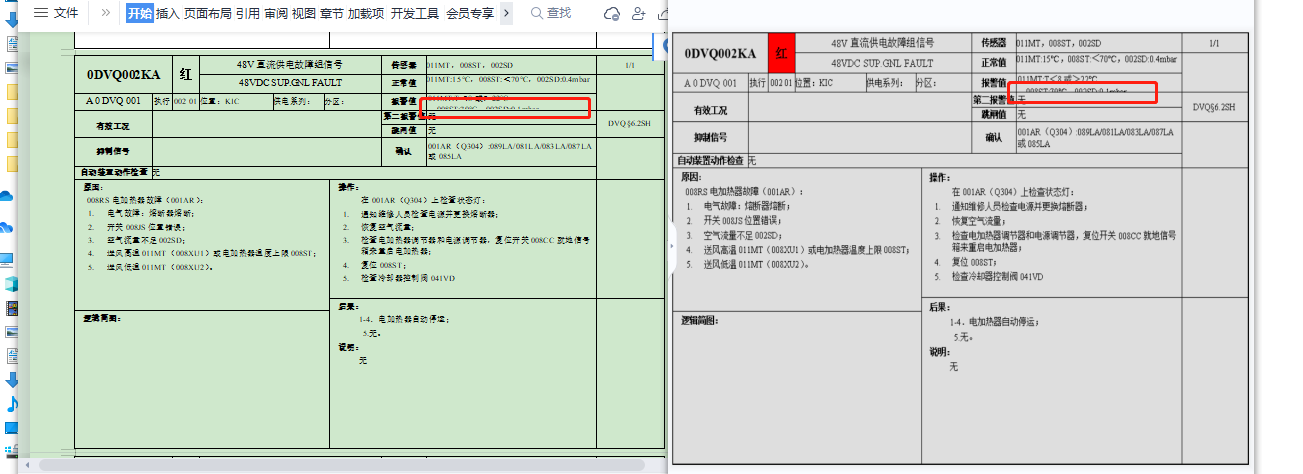Switch to the 插入 tab
The image size is (1303, 474).
pos(167,13)
